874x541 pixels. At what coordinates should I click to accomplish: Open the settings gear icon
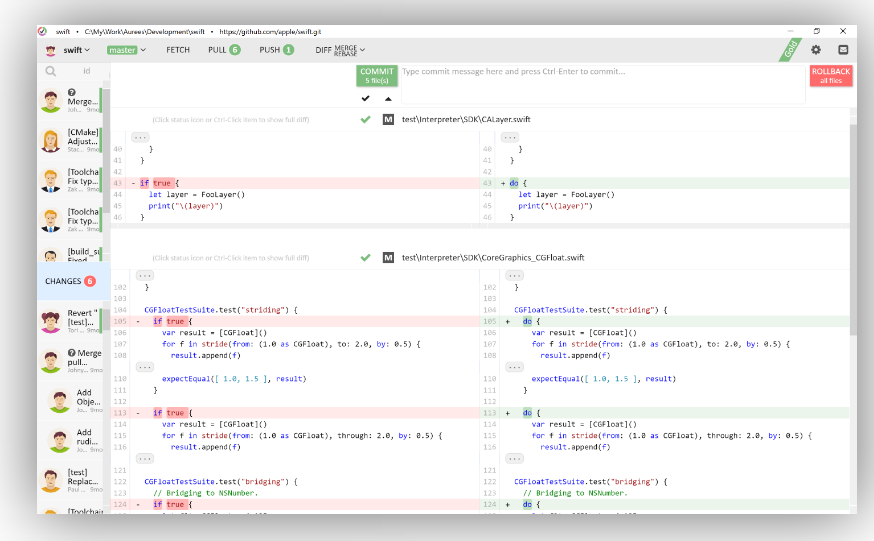click(816, 50)
